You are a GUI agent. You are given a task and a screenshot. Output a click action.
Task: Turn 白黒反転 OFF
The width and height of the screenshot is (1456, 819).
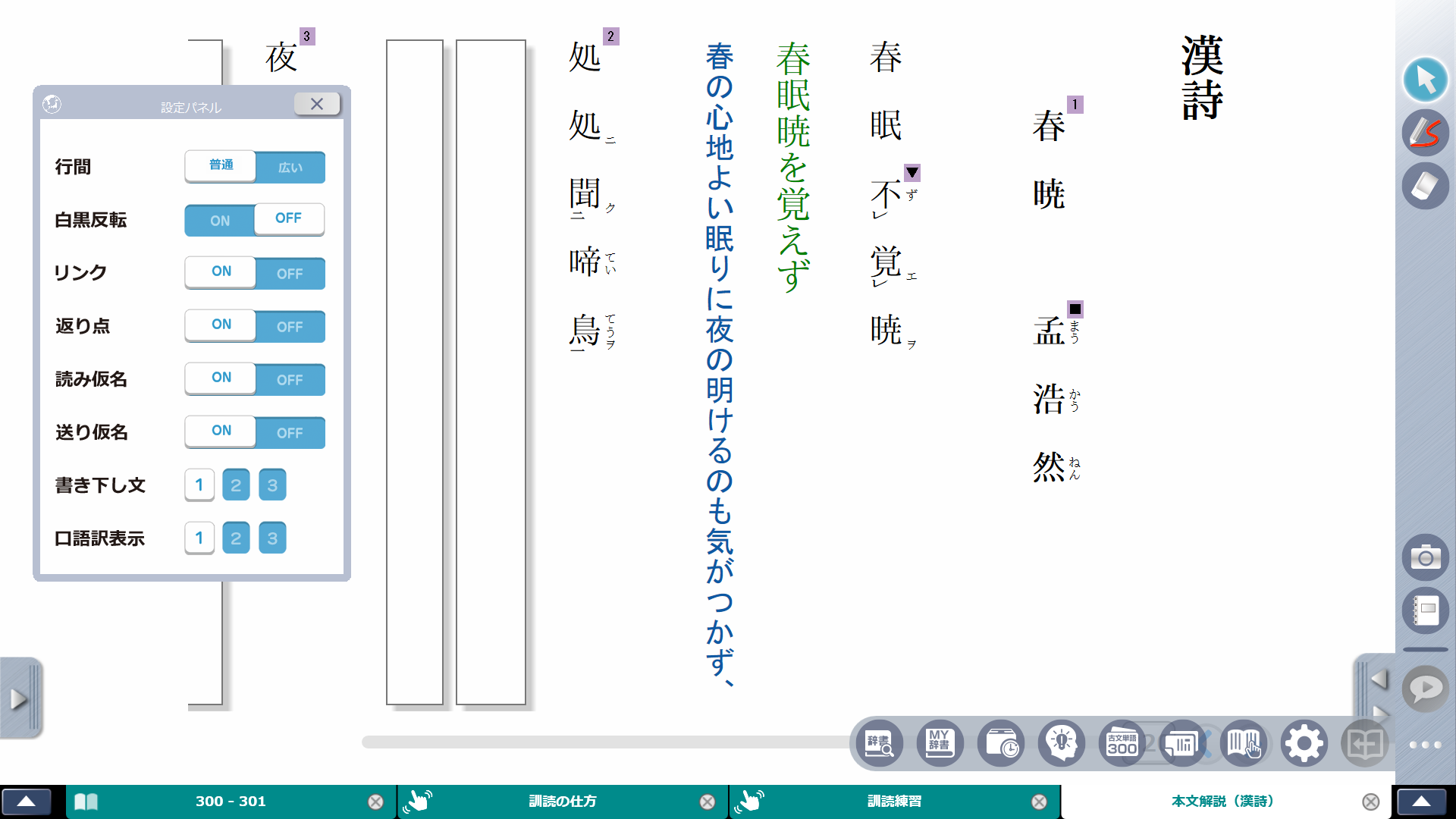point(289,219)
